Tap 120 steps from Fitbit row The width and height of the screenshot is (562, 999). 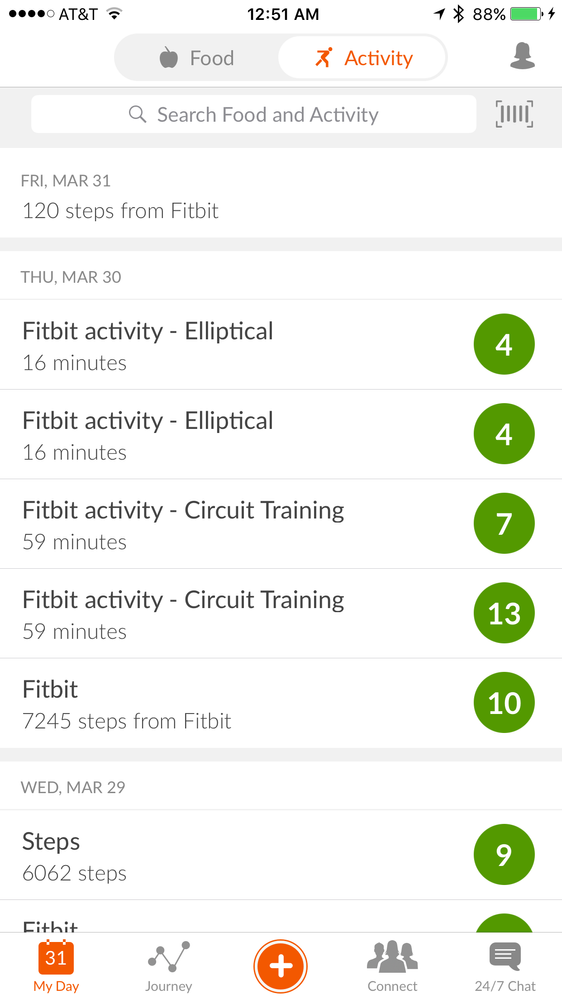[x=281, y=193]
